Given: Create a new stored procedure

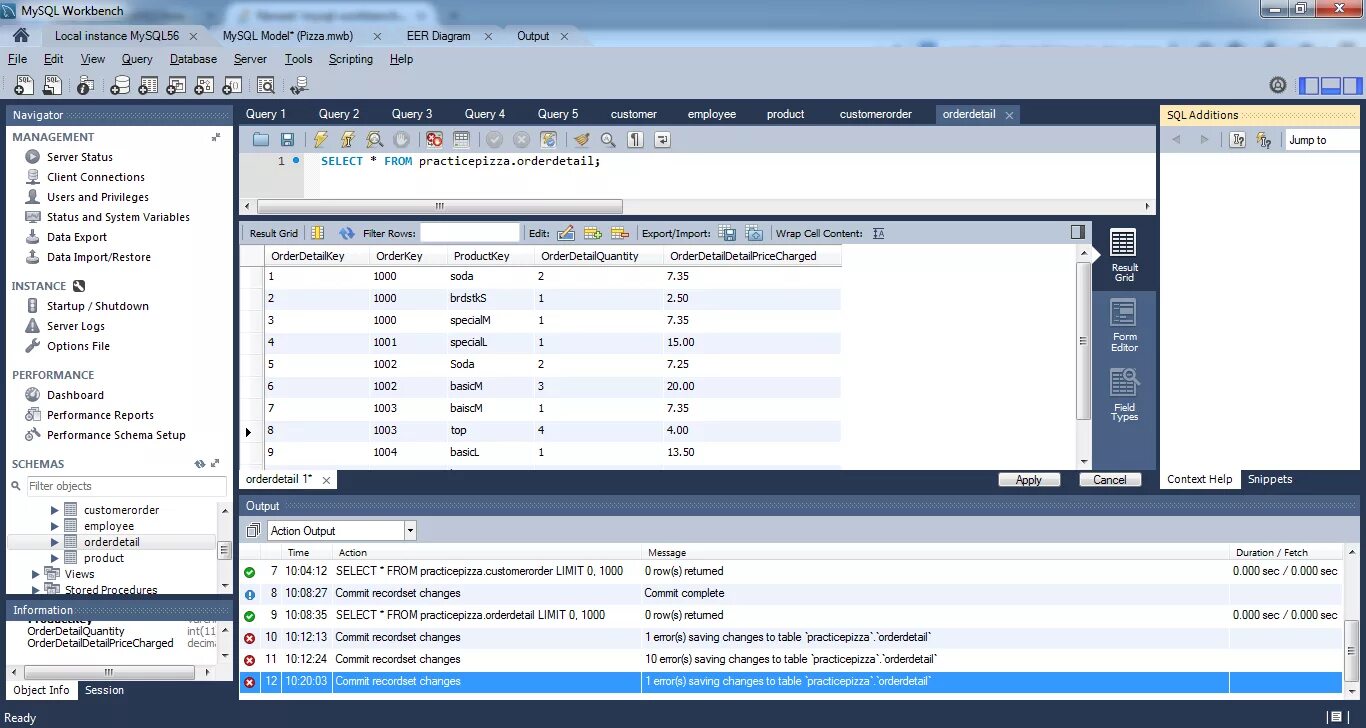Looking at the screenshot, I should pyautogui.click(x=204, y=85).
